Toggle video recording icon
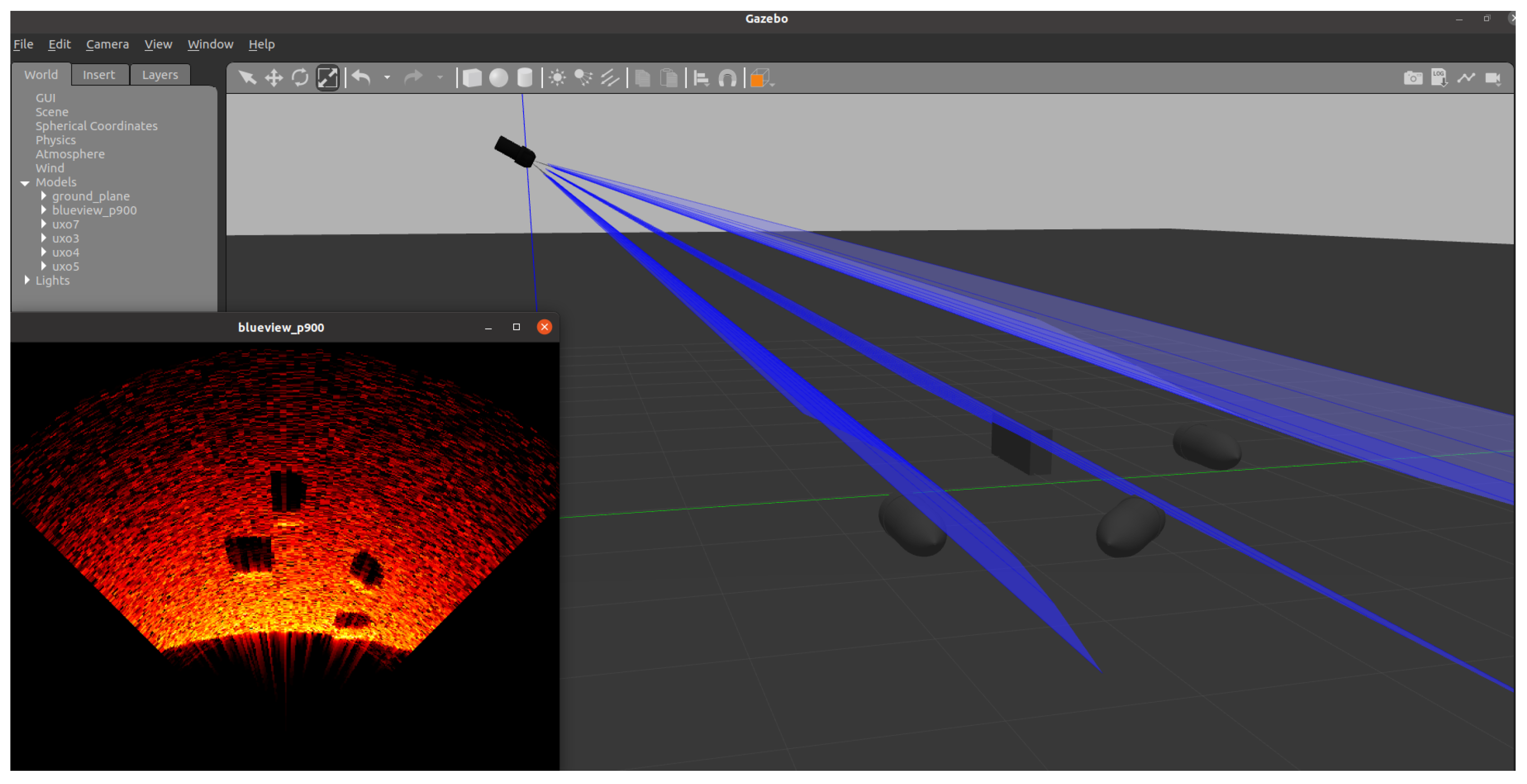 [1493, 78]
